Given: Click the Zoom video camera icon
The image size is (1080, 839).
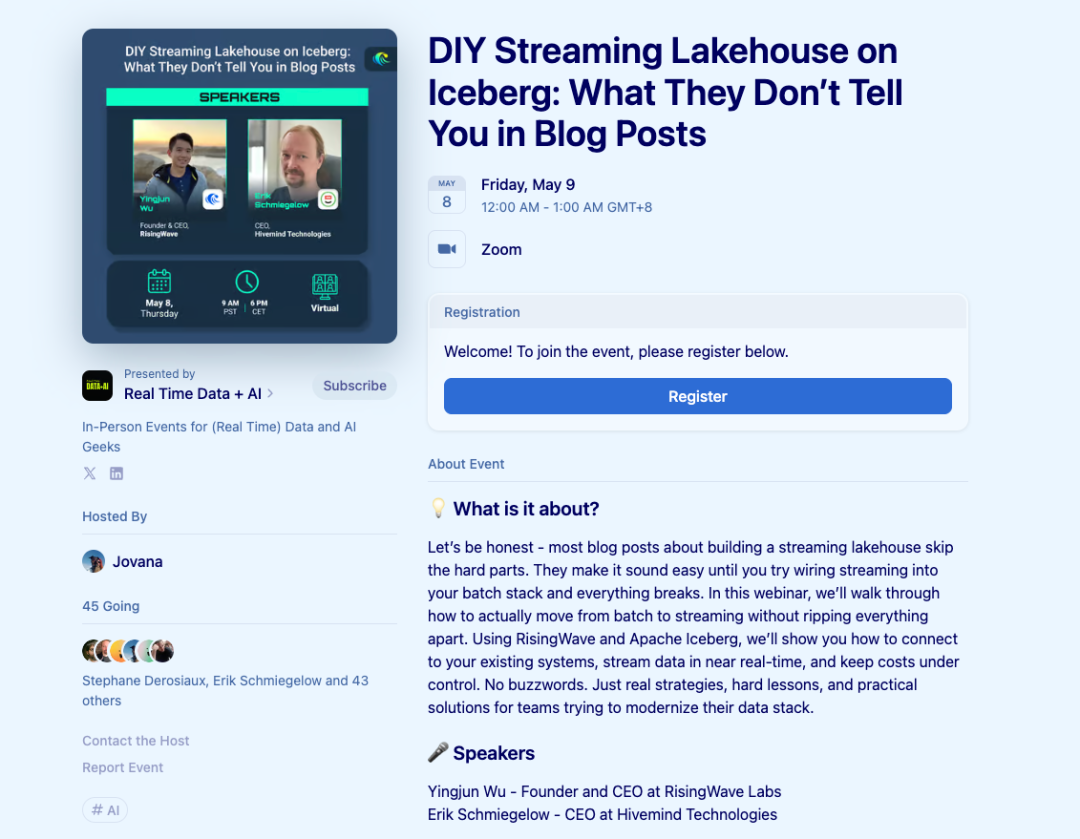Looking at the screenshot, I should point(447,249).
